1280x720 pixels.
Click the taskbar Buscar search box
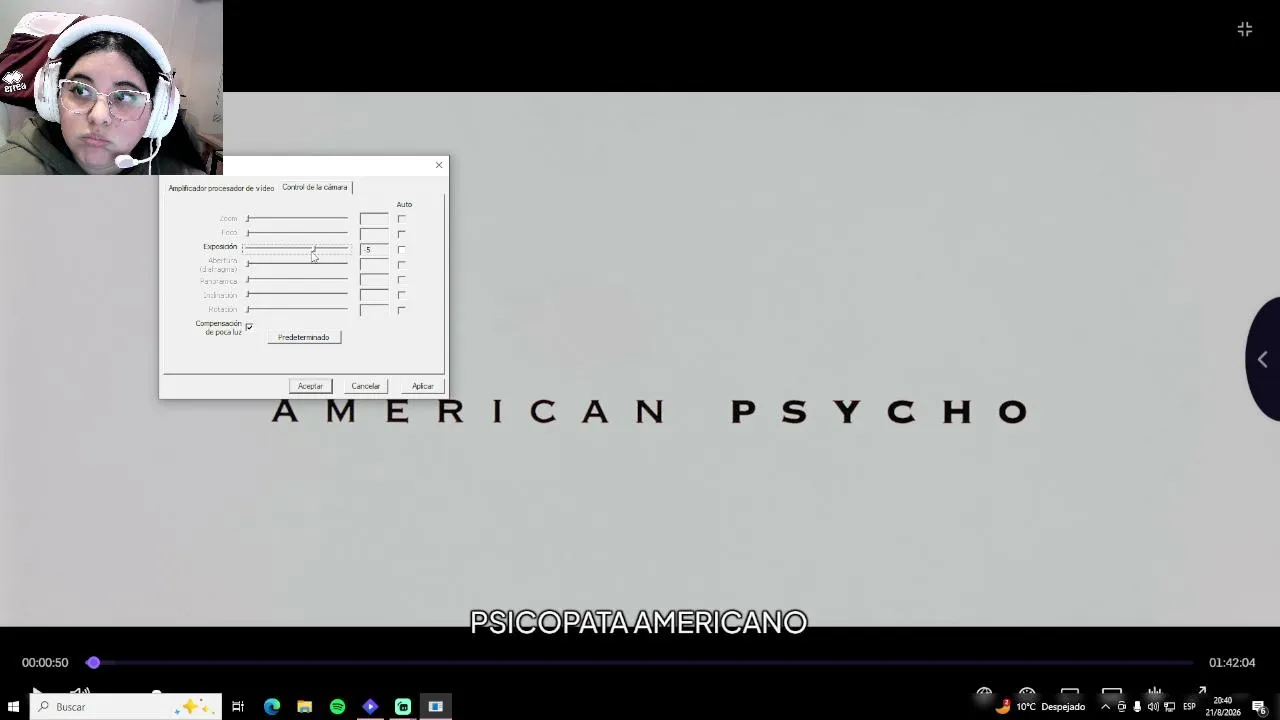point(125,707)
